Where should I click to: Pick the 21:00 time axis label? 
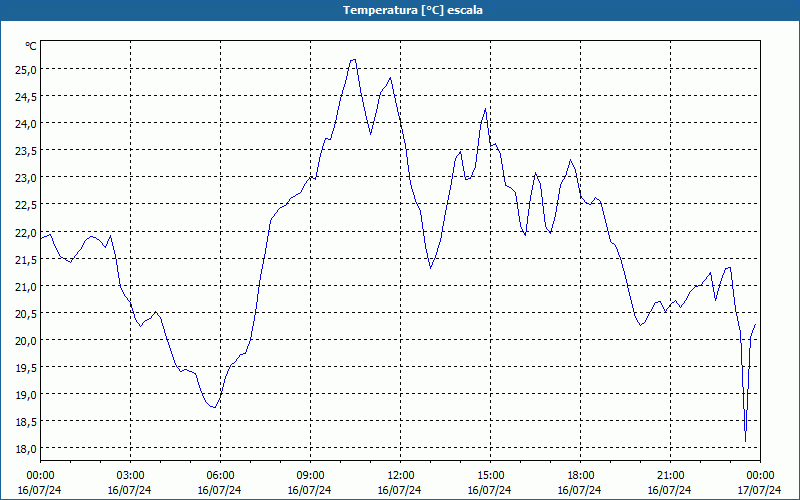670,476
